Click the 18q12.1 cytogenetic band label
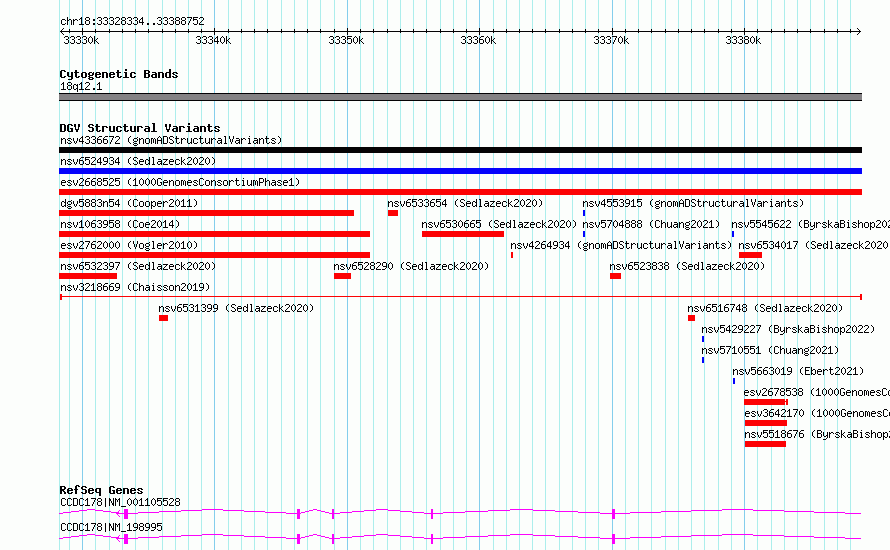Screen dimensions: 890x550 click(x=81, y=86)
